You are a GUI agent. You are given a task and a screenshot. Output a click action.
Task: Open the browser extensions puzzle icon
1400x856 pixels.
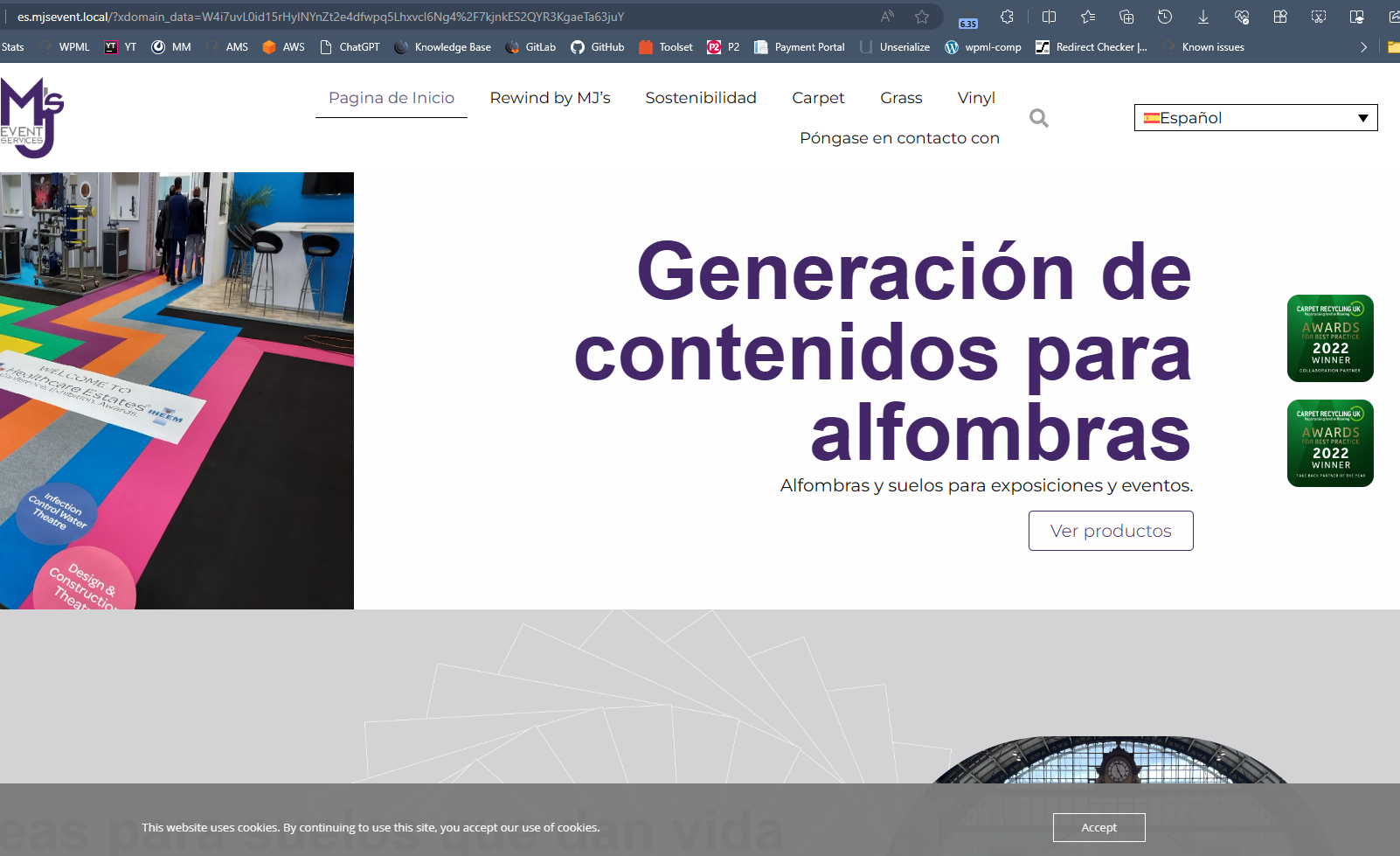point(1007,17)
